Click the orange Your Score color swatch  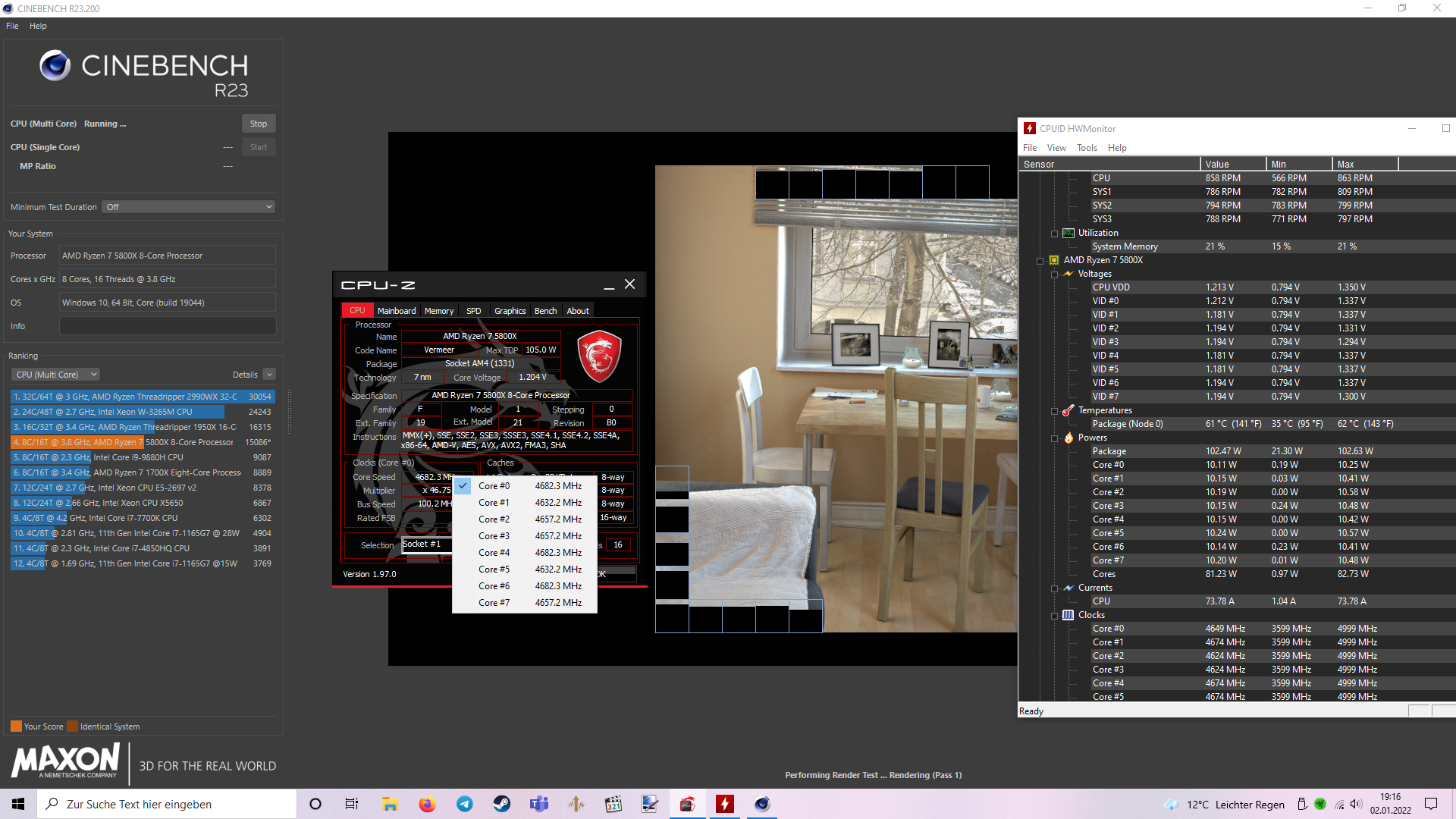(16, 726)
